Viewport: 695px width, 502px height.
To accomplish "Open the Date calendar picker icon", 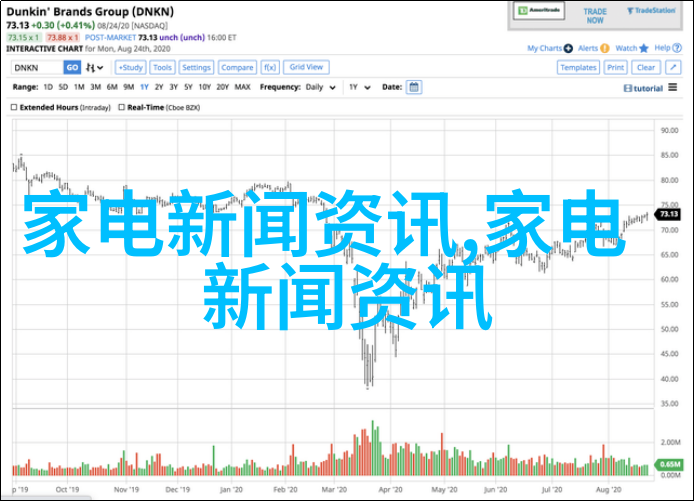I will [414, 87].
